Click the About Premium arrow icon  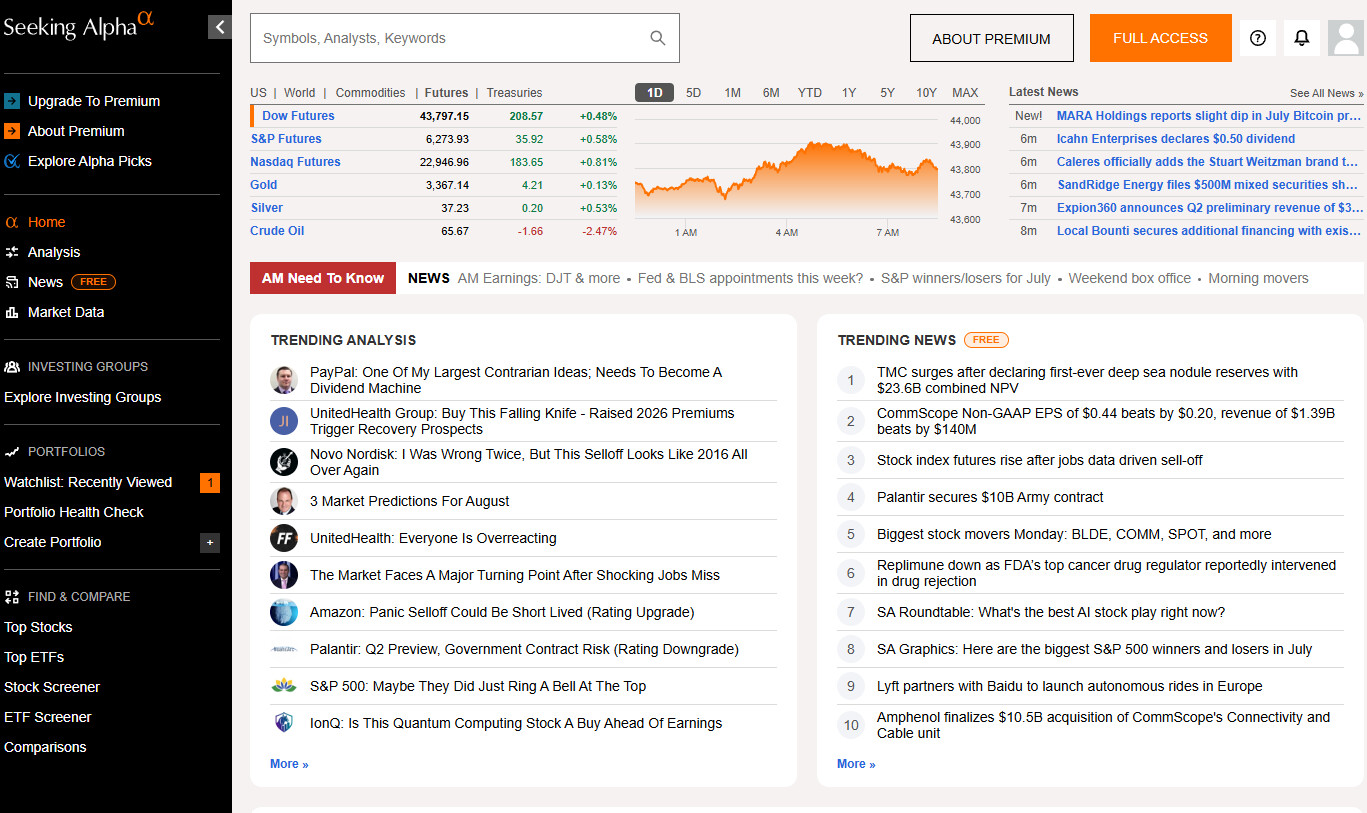12,131
